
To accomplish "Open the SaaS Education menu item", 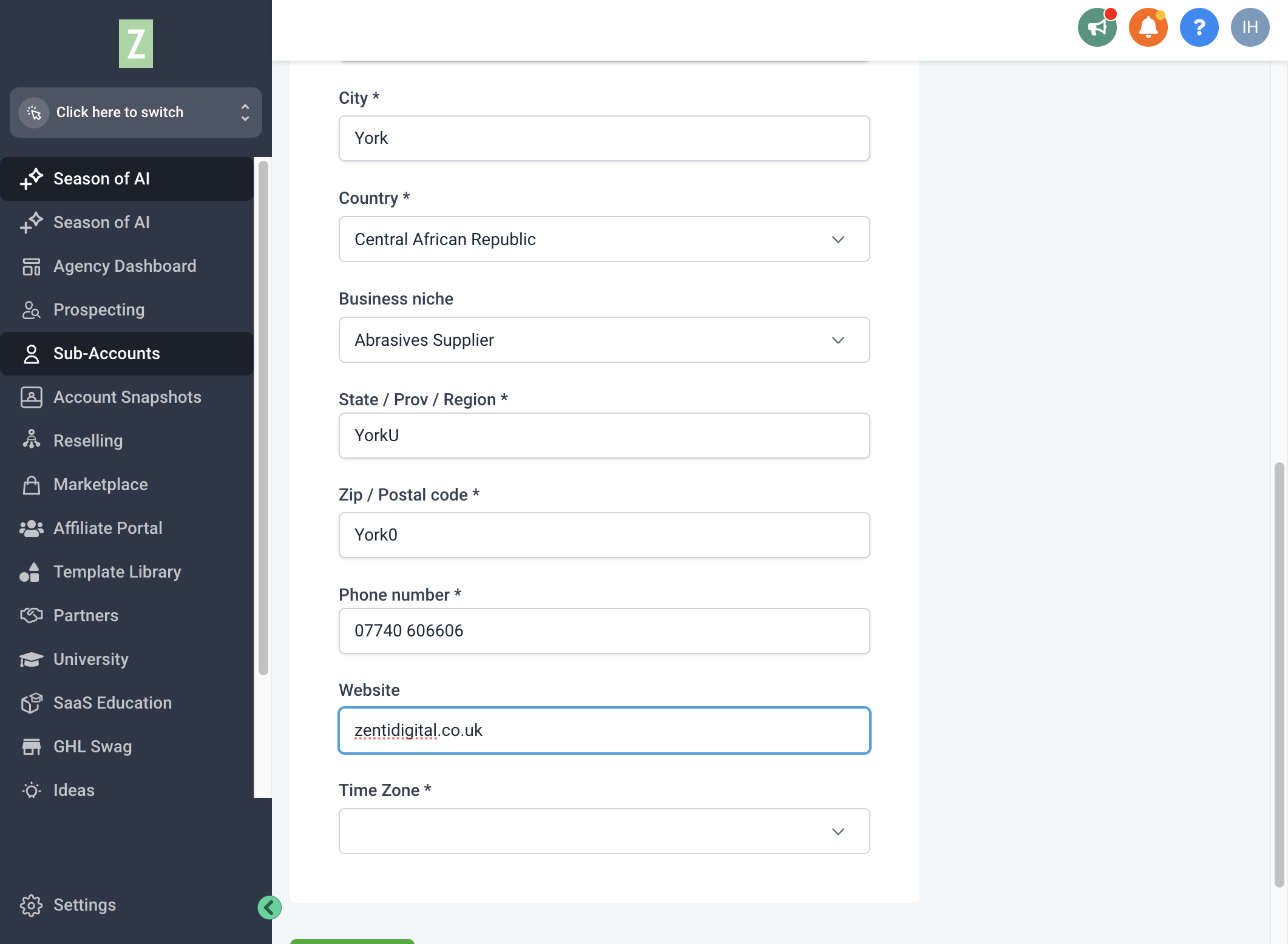I will (x=127, y=703).
